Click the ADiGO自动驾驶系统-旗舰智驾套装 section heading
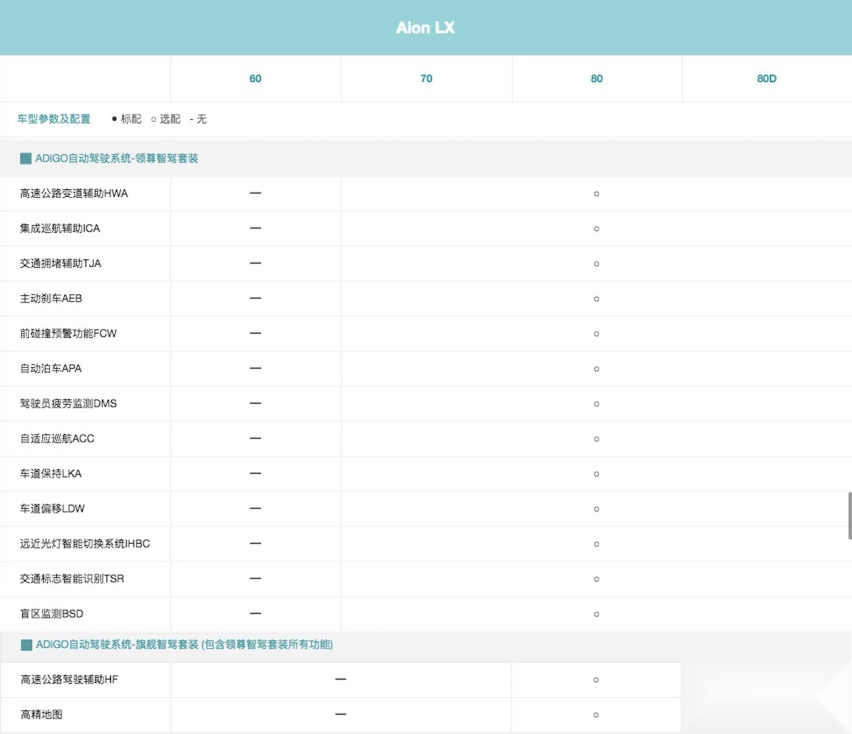The height and width of the screenshot is (734, 852). 185,645
